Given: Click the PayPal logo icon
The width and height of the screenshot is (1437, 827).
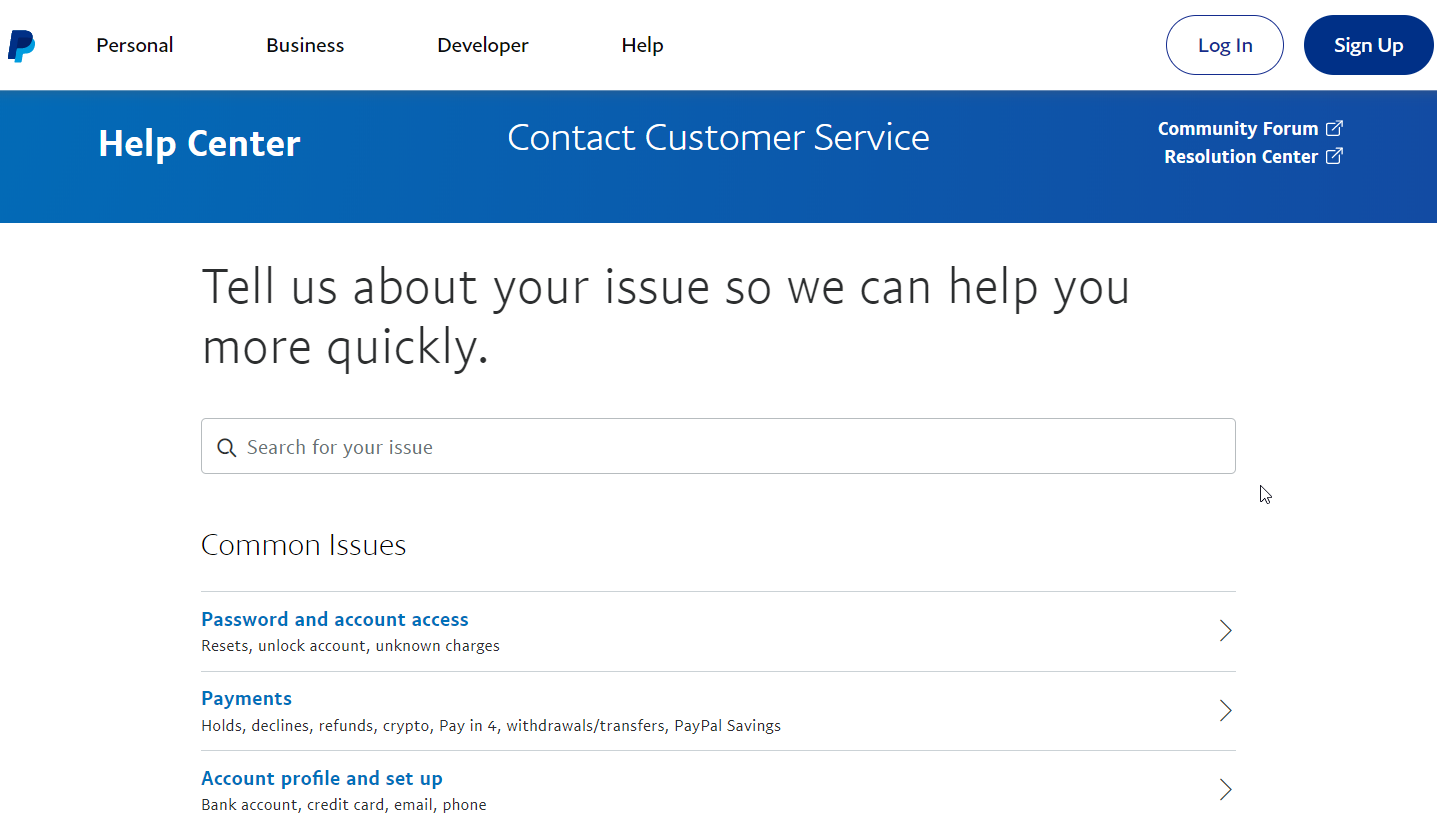Looking at the screenshot, I should pyautogui.click(x=21, y=46).
